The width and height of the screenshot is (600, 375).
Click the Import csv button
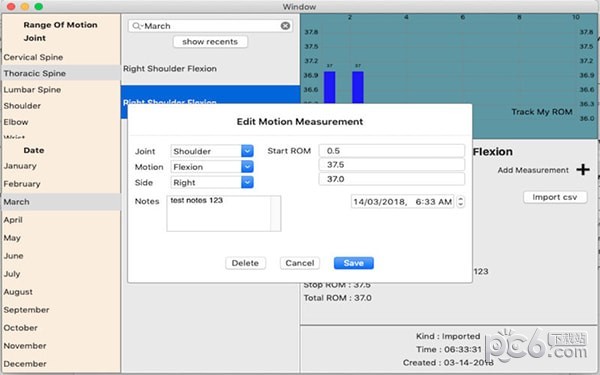555,197
